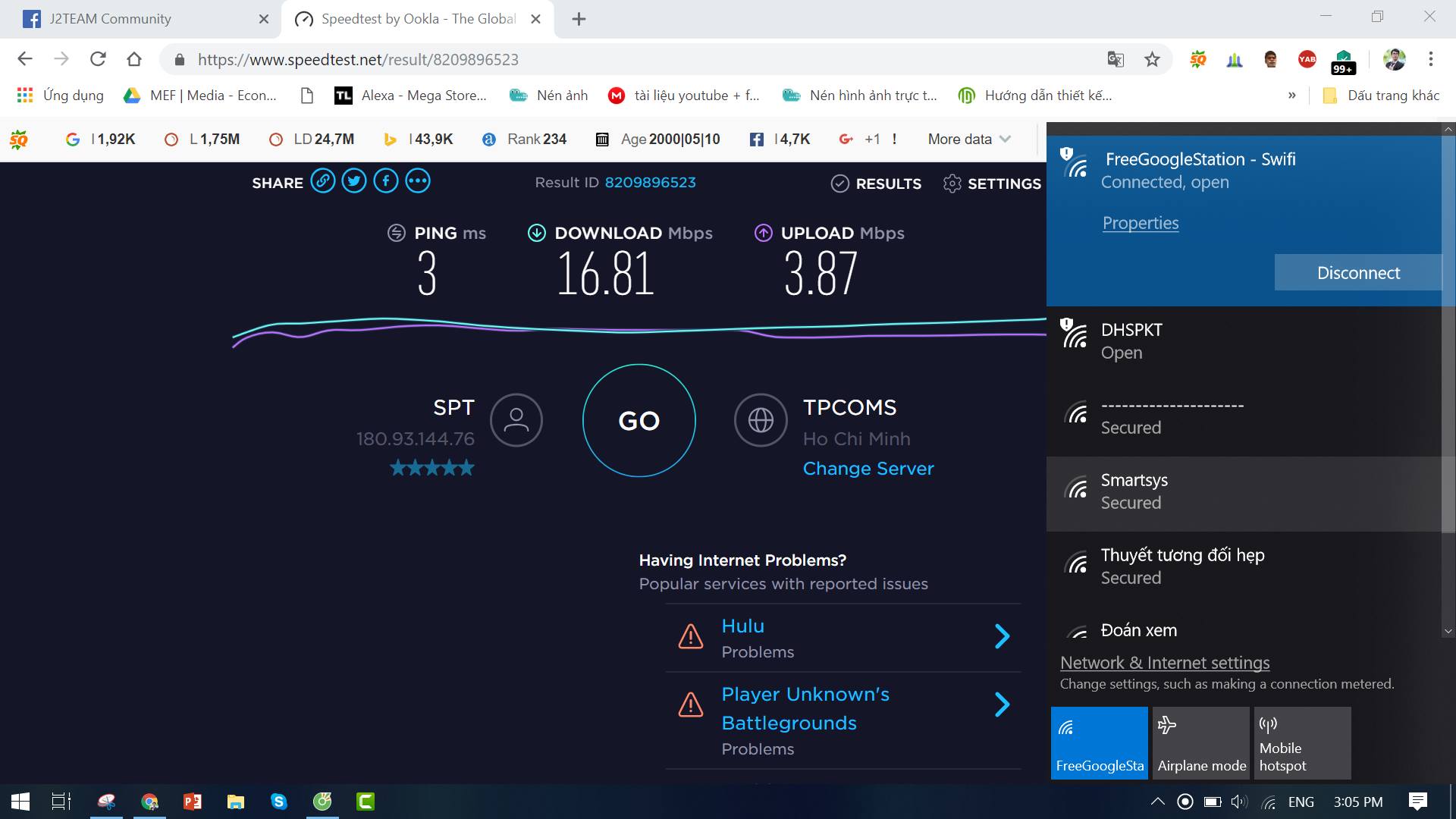Share result on Twitter icon
Viewport: 1456px width, 819px height.
[x=354, y=181]
